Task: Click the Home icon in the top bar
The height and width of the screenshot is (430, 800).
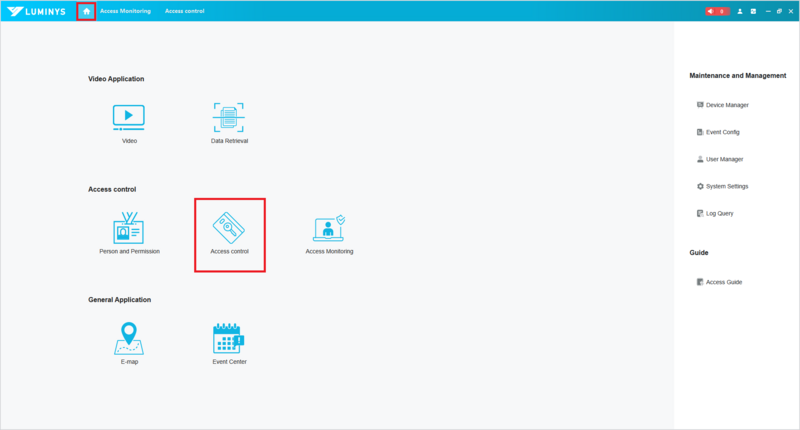Action: click(86, 11)
